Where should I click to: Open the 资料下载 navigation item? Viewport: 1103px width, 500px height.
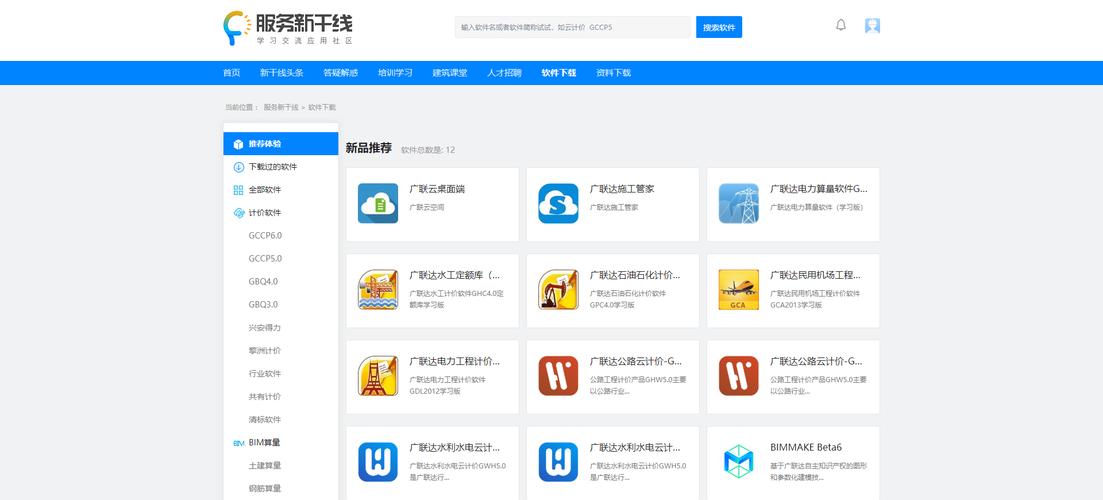click(613, 72)
